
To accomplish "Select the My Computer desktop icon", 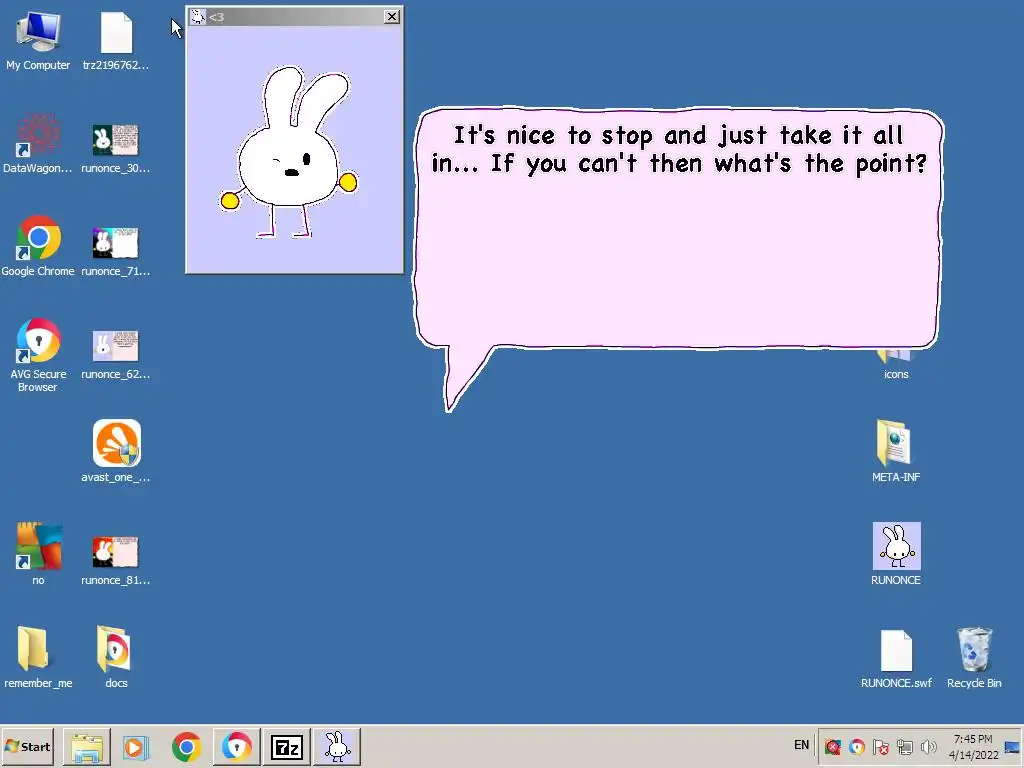I will (x=38, y=41).
